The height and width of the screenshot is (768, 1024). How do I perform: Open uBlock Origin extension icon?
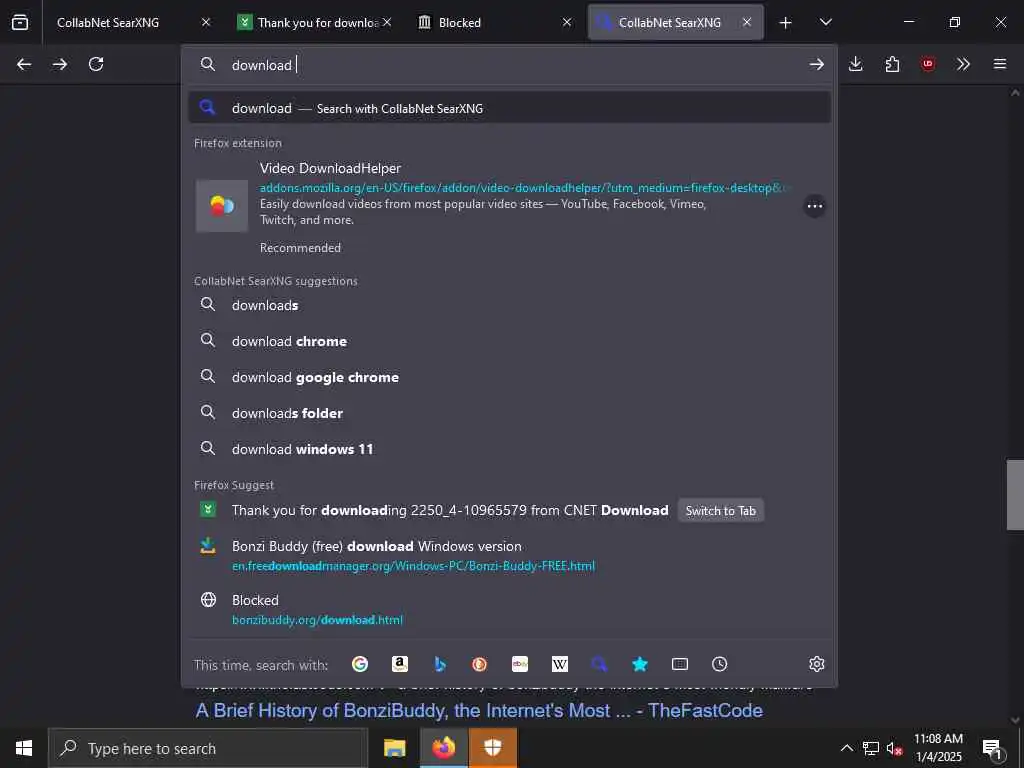tap(928, 64)
